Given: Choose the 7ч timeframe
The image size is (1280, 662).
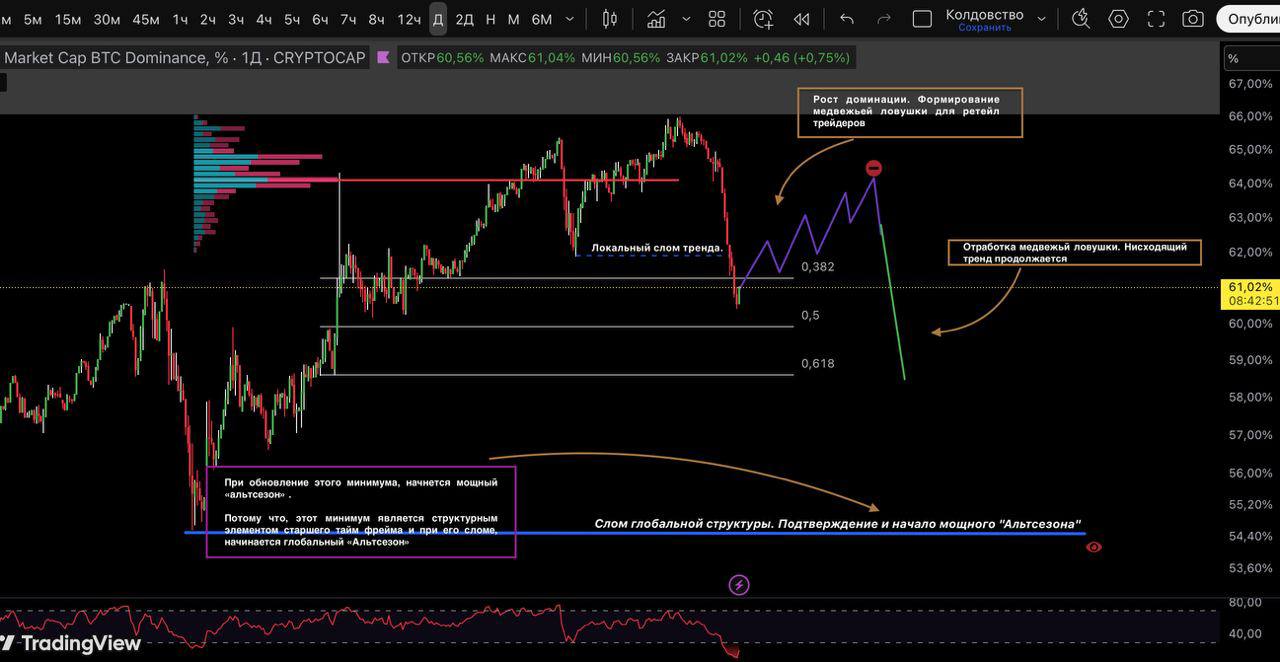Looking at the screenshot, I should 348,19.
